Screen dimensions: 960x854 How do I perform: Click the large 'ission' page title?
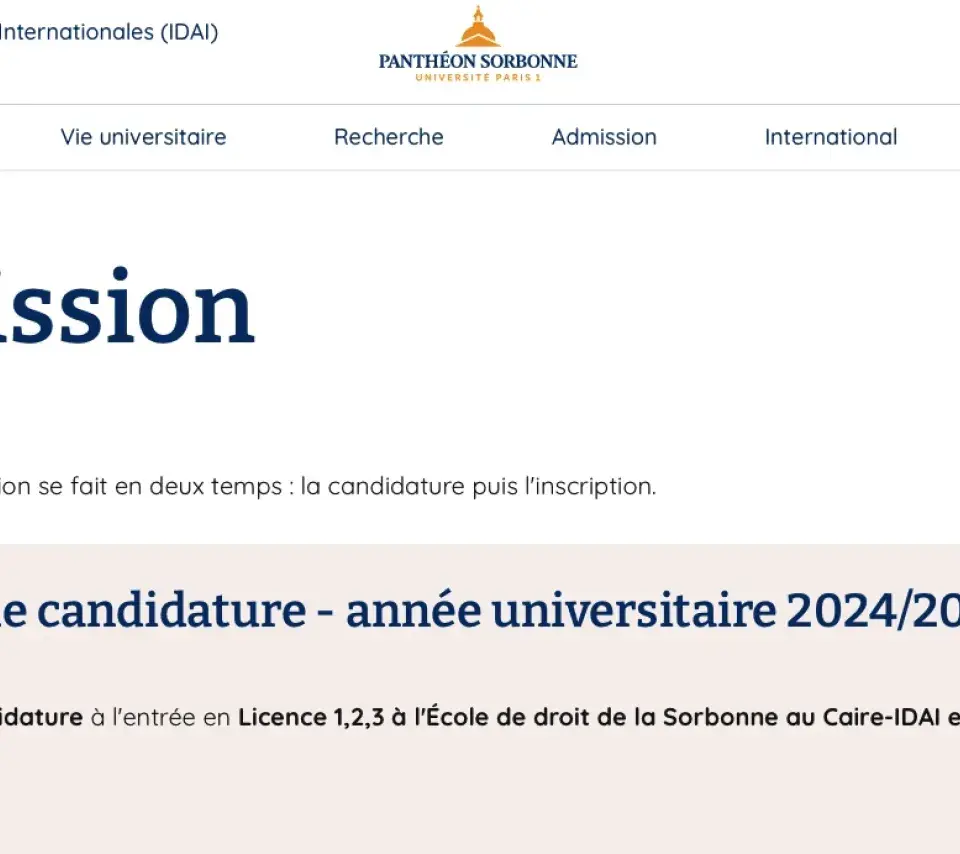click(x=127, y=306)
